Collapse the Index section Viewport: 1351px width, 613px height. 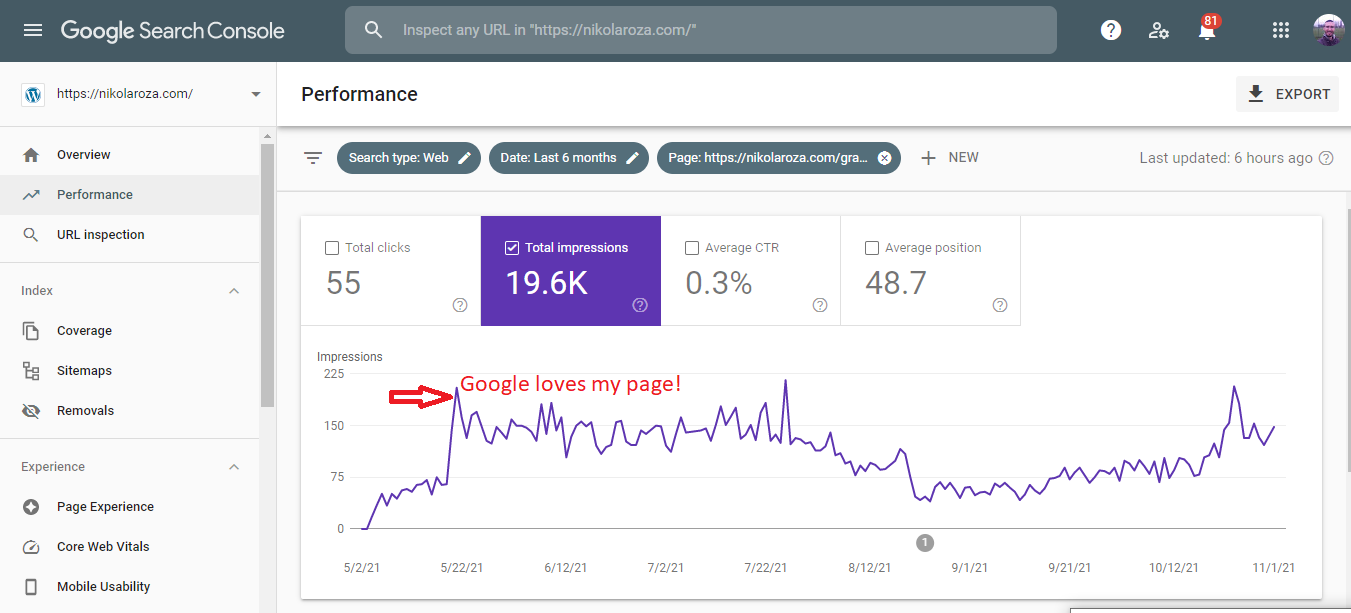pos(234,291)
